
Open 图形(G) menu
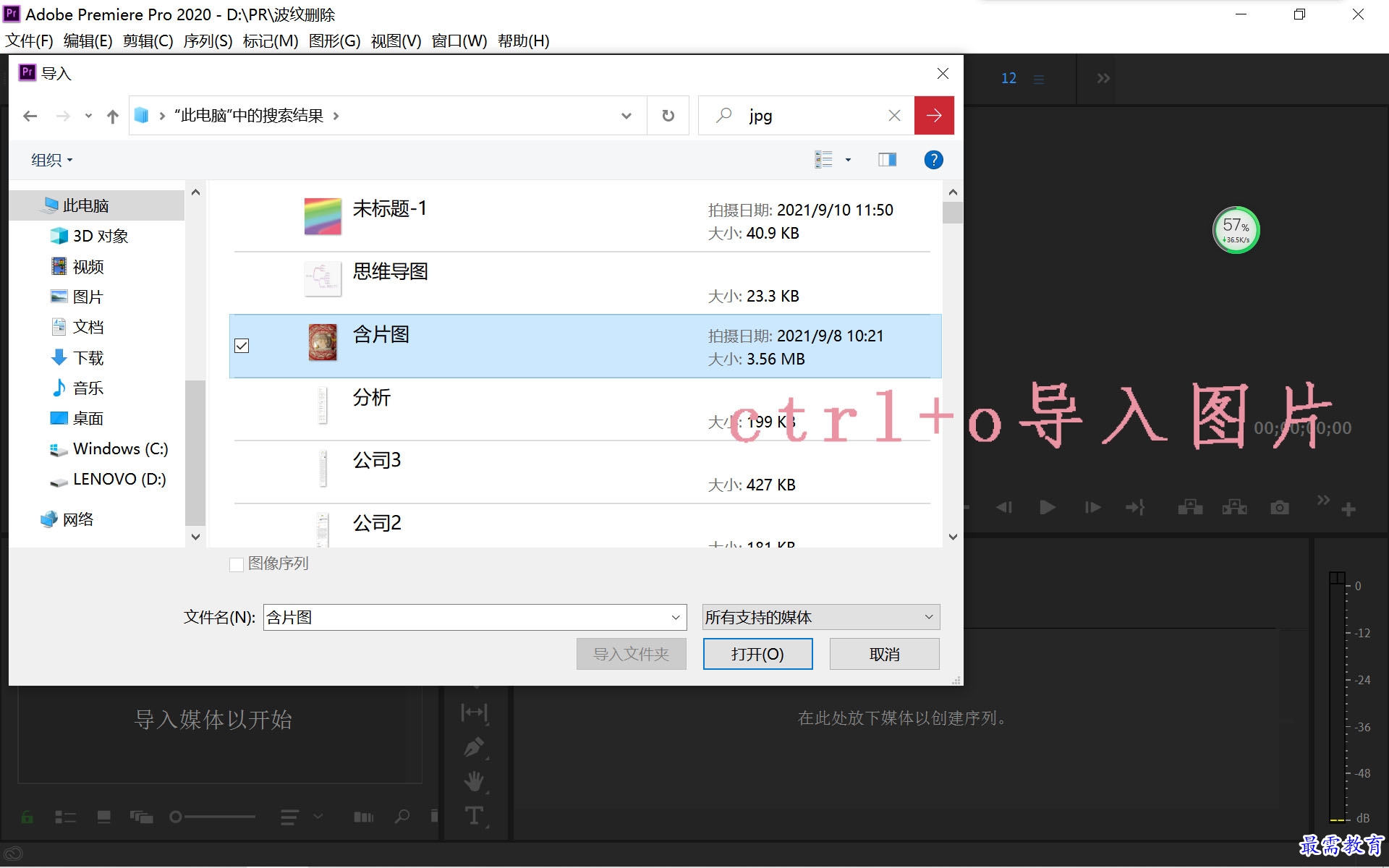334,41
